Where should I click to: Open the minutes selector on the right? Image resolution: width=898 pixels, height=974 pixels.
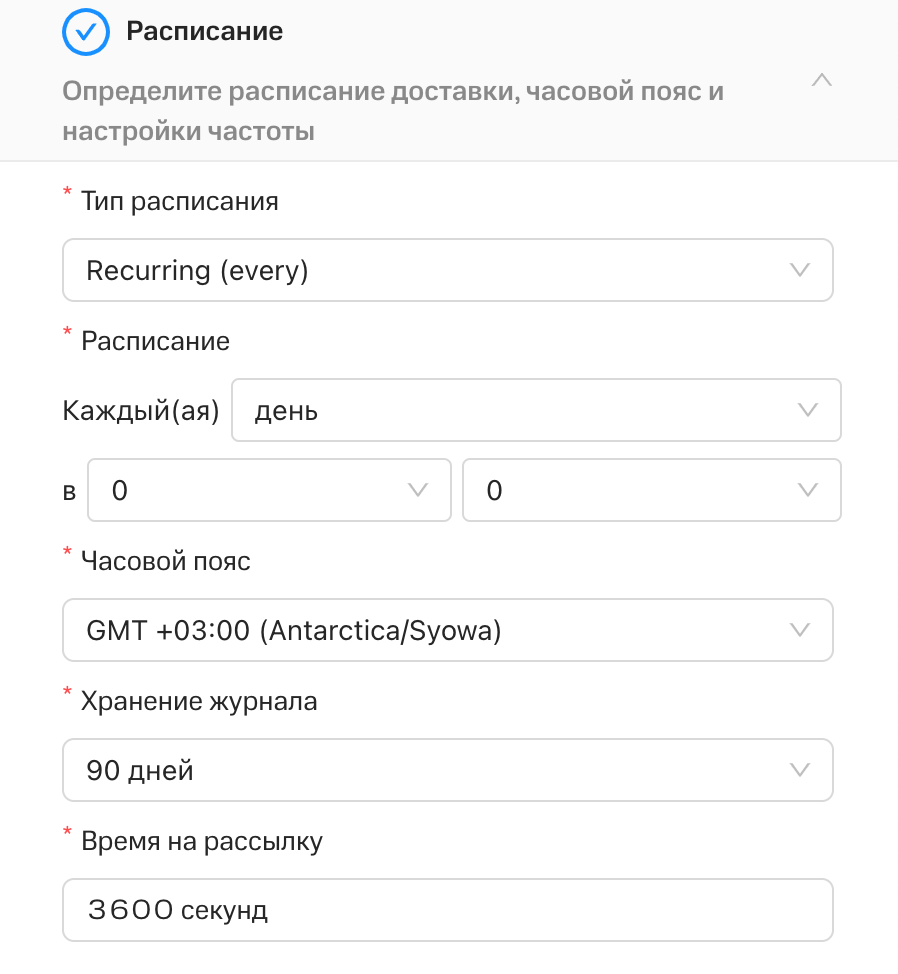652,490
